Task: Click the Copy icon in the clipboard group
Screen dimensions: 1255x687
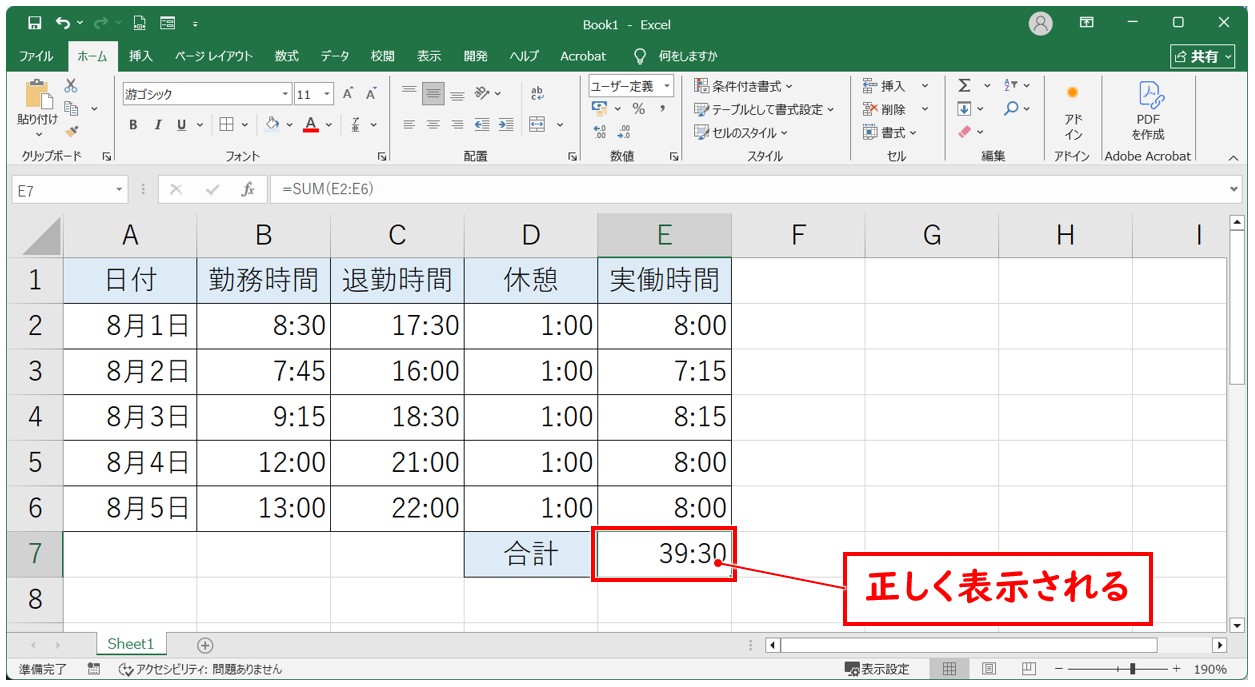Action: tap(72, 108)
